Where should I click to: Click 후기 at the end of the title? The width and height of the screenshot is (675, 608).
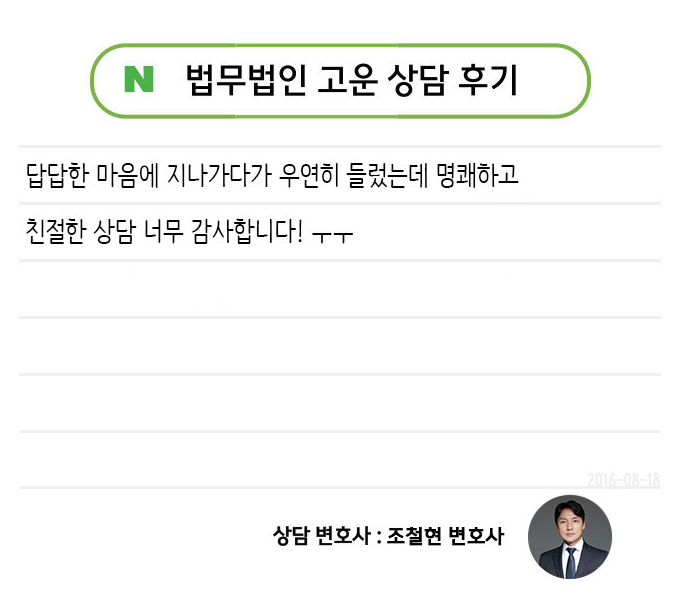tap(490, 81)
